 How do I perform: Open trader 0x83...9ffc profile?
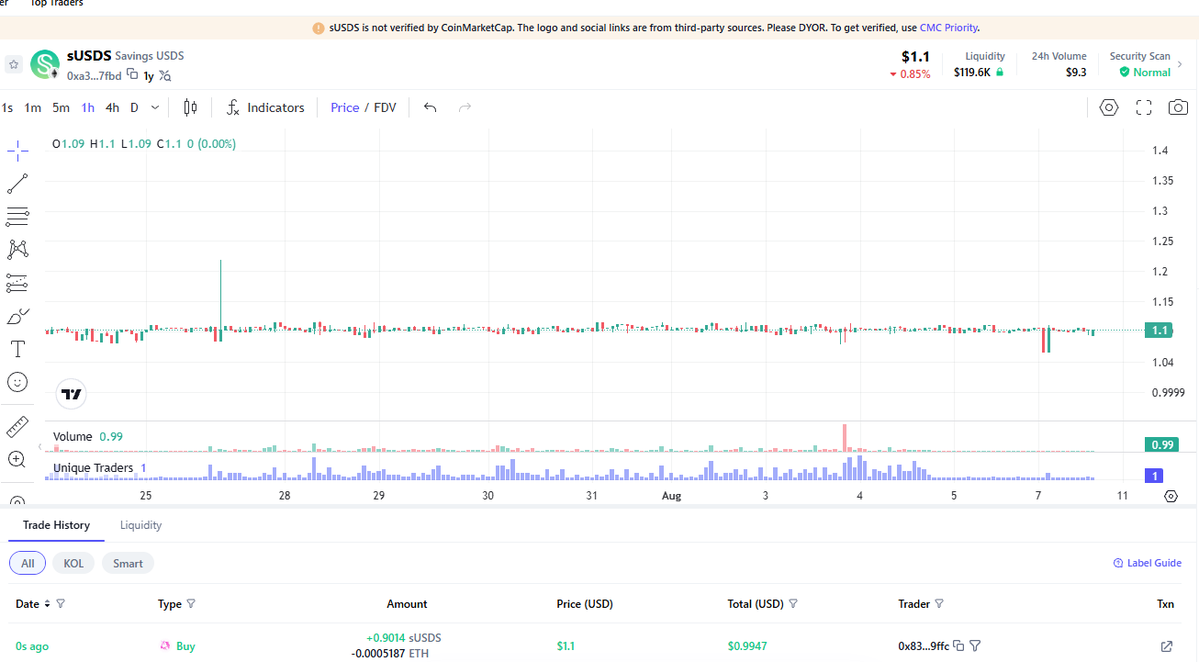point(924,646)
